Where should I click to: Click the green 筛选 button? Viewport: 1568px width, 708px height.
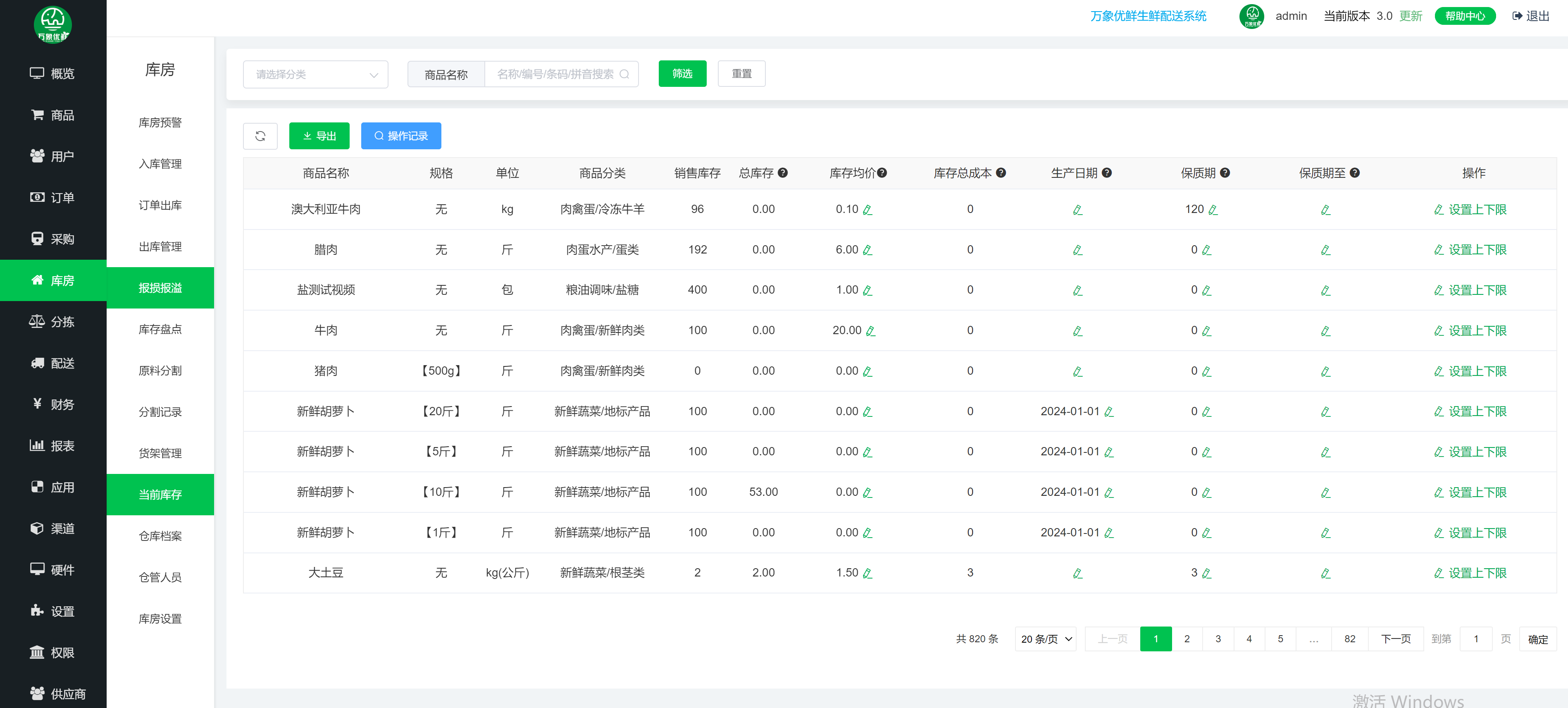682,74
